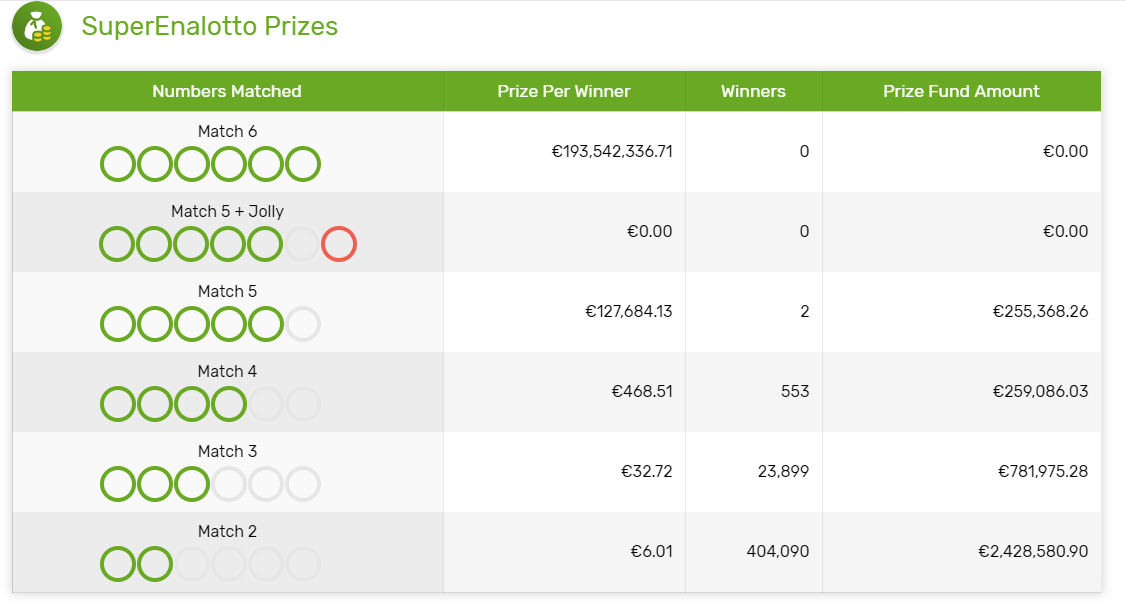The width and height of the screenshot is (1126, 612).
Task: Click the Numbers Matched column header
Action: point(228,91)
